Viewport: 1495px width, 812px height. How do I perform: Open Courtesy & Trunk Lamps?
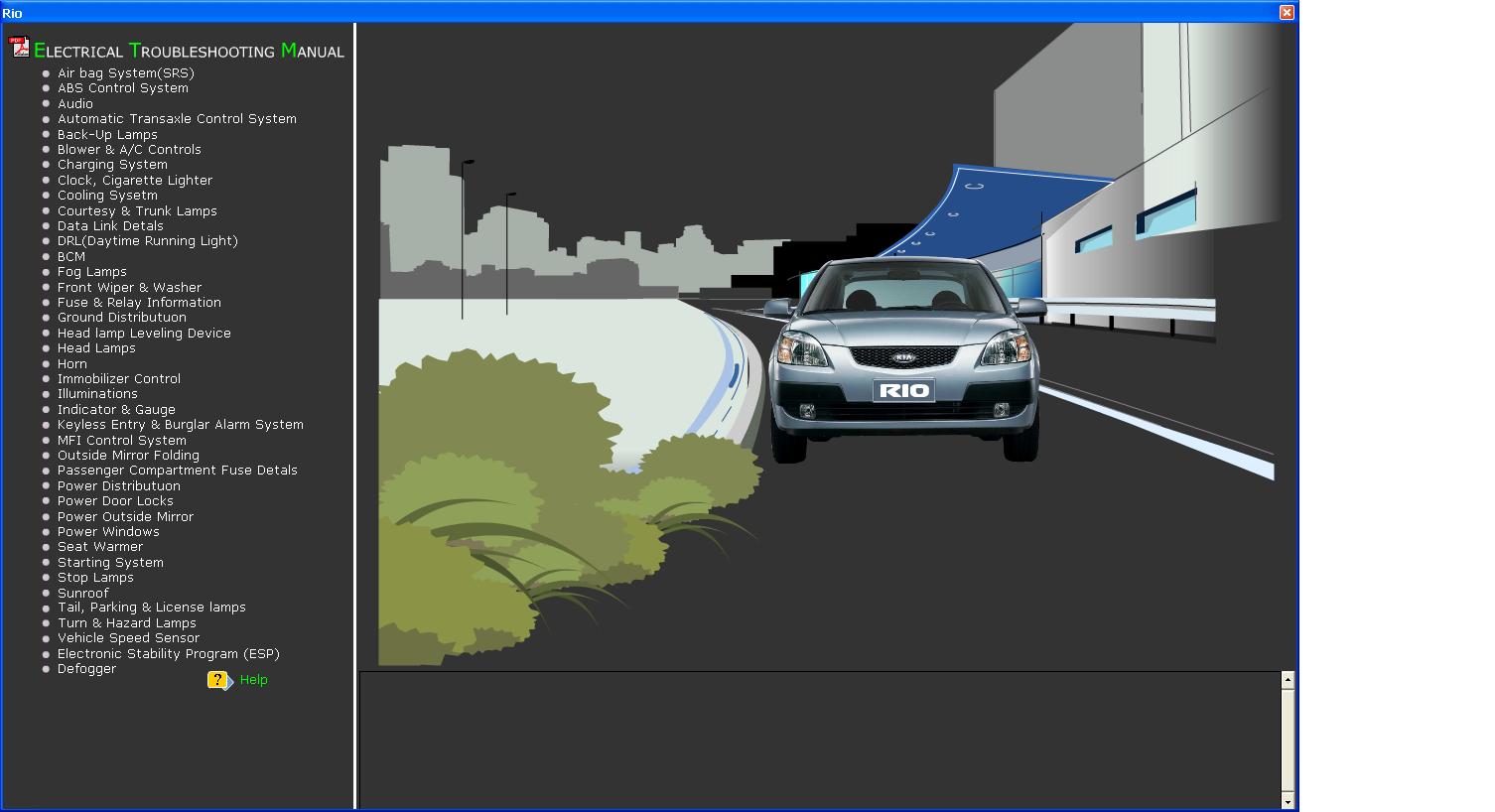(137, 211)
